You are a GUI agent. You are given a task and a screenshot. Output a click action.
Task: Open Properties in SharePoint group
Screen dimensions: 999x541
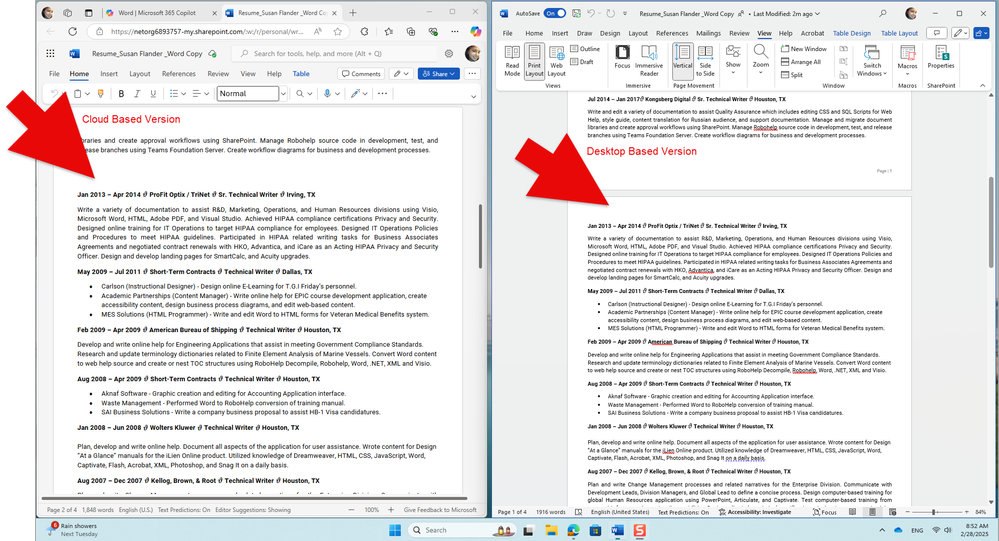point(940,57)
